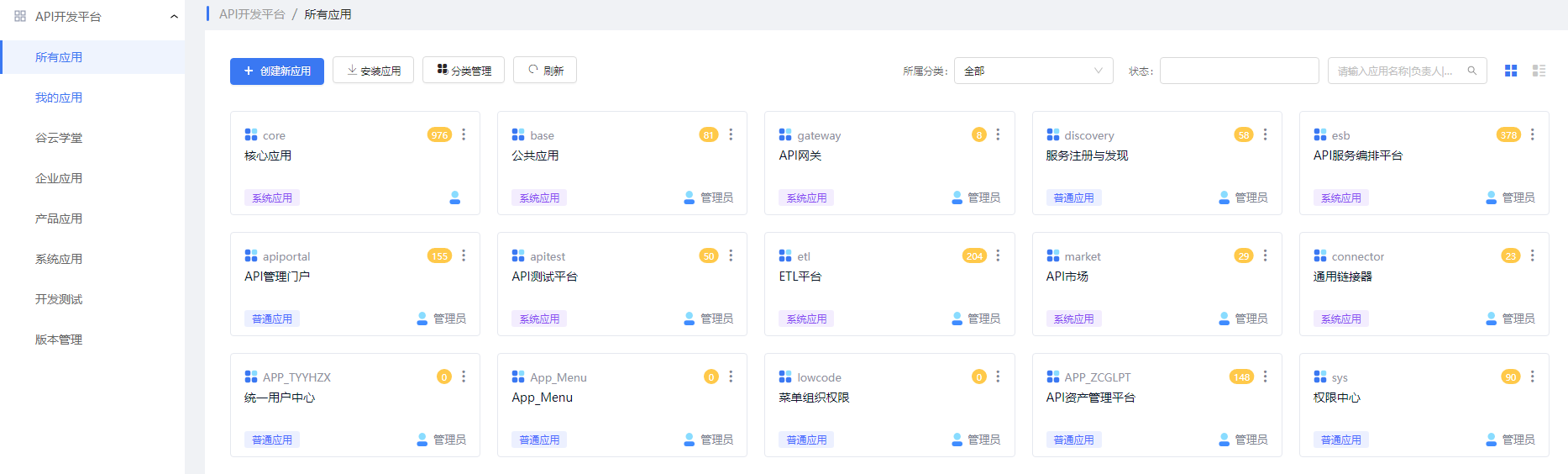Click the 204 badge on etl card

[974, 255]
